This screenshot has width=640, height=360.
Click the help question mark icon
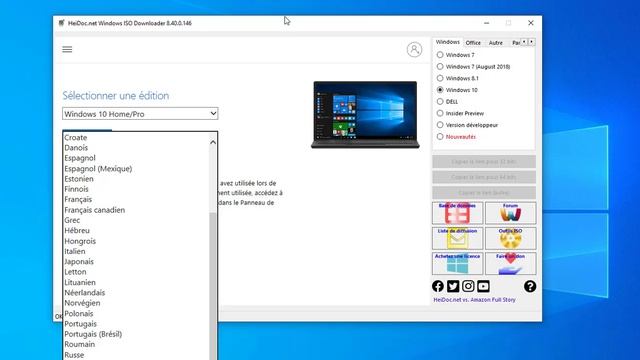(530, 286)
